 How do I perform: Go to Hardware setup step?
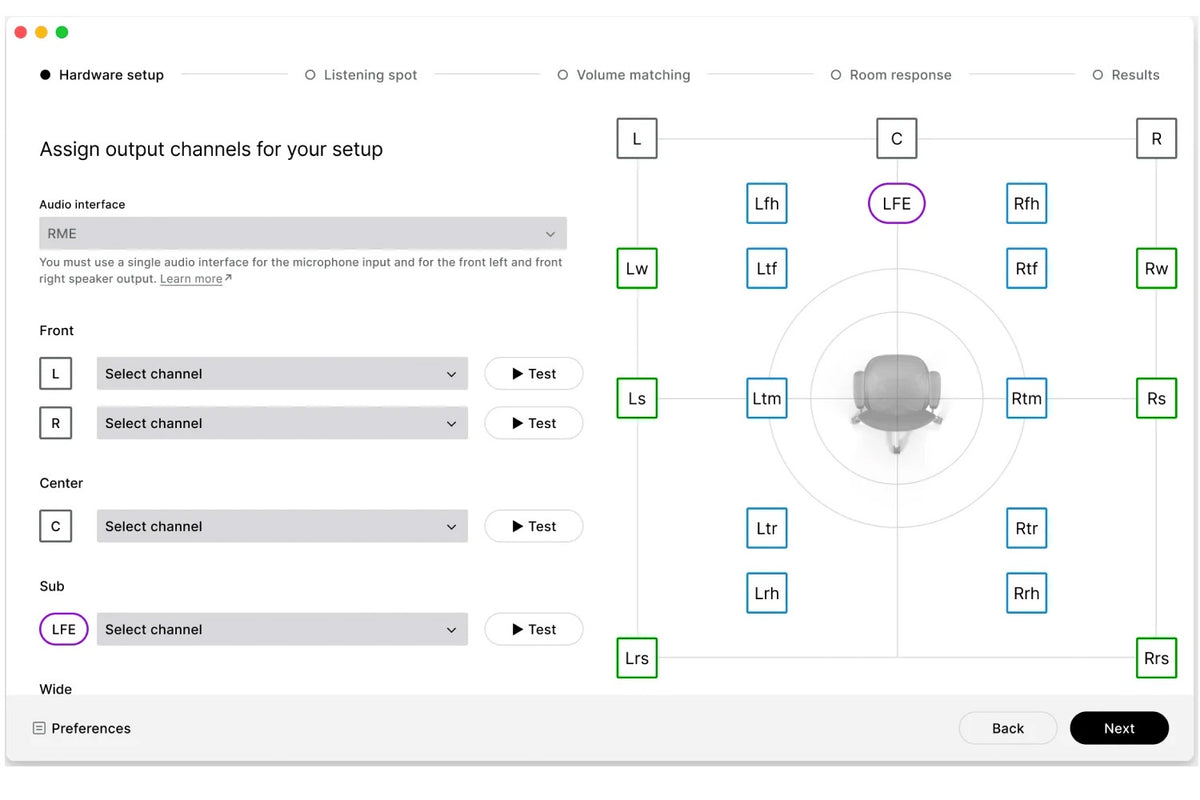[102, 75]
